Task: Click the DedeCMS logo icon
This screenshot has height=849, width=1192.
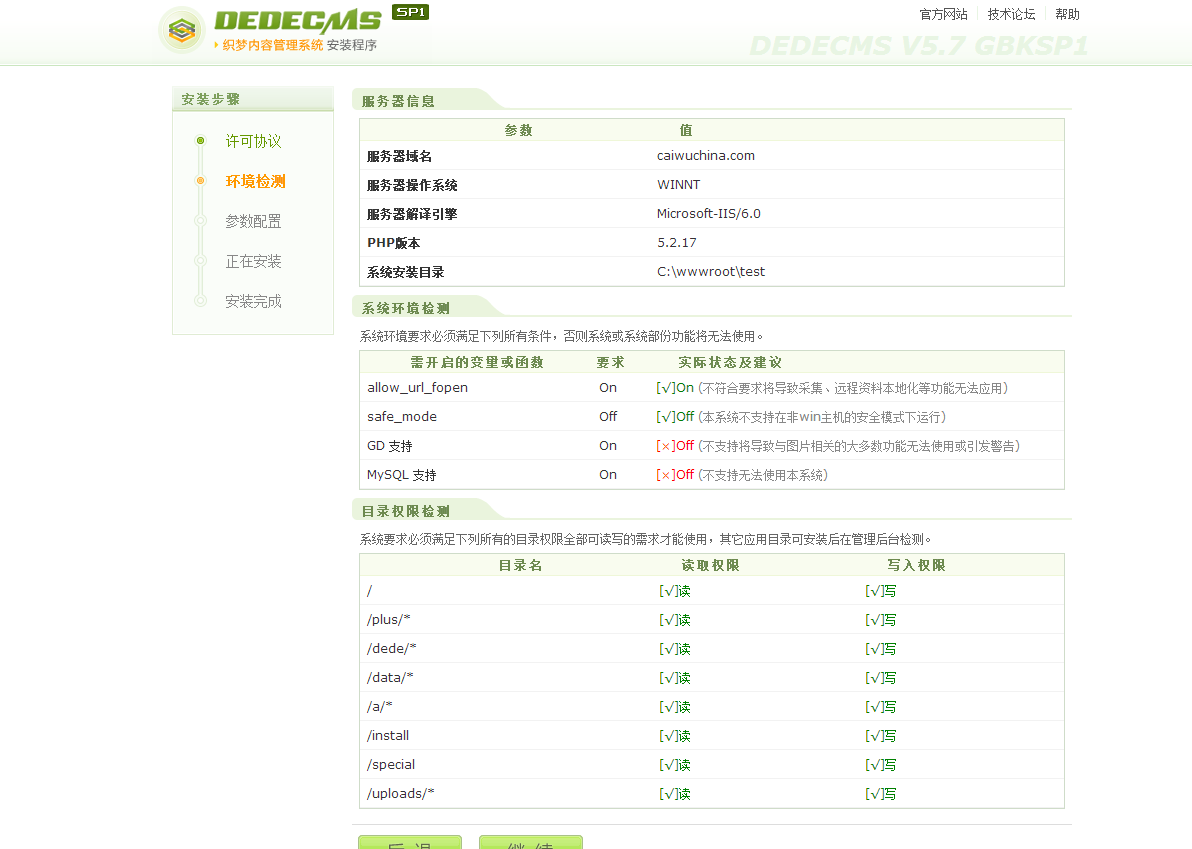Action: (181, 30)
